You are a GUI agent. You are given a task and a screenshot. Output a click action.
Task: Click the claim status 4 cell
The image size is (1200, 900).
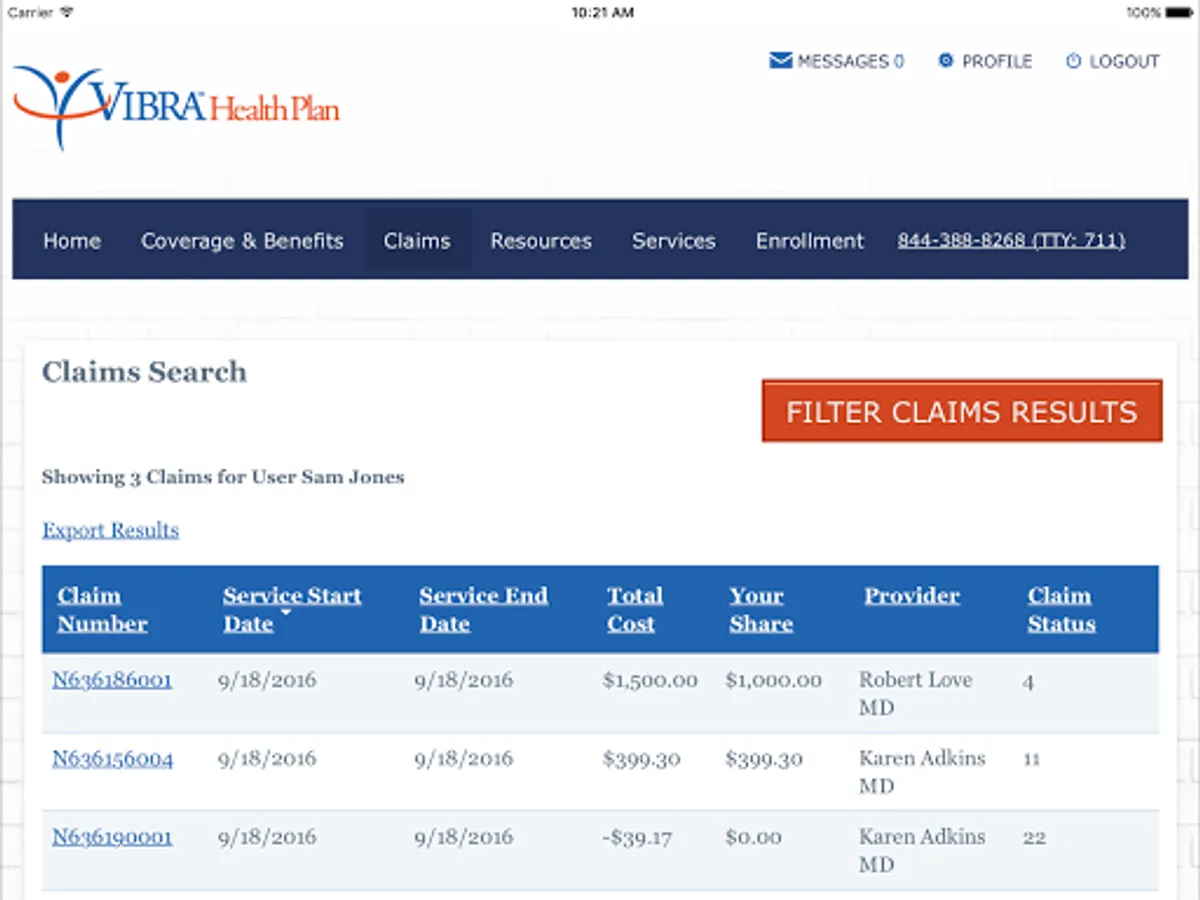tap(1028, 682)
